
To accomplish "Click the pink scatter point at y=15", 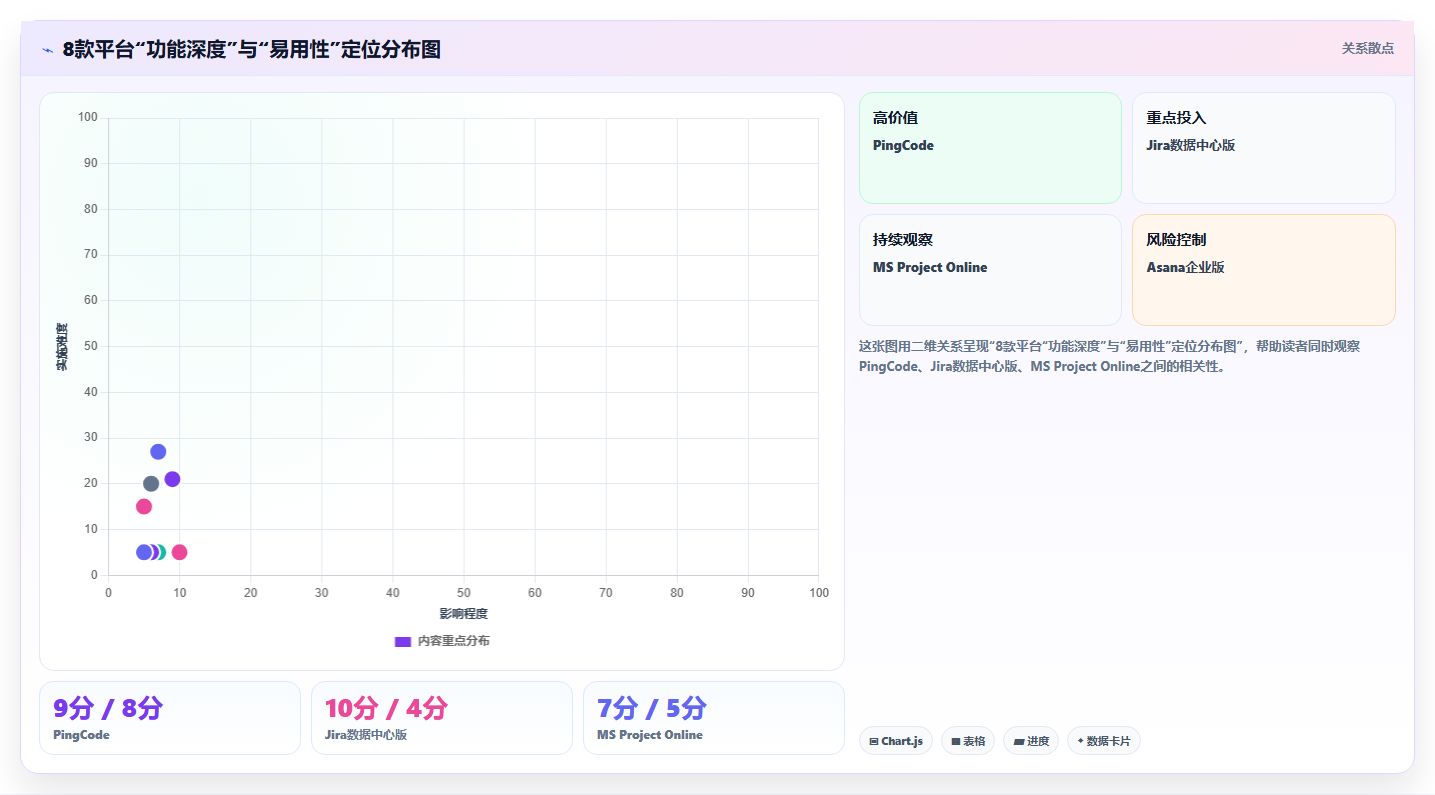I will pos(144,507).
